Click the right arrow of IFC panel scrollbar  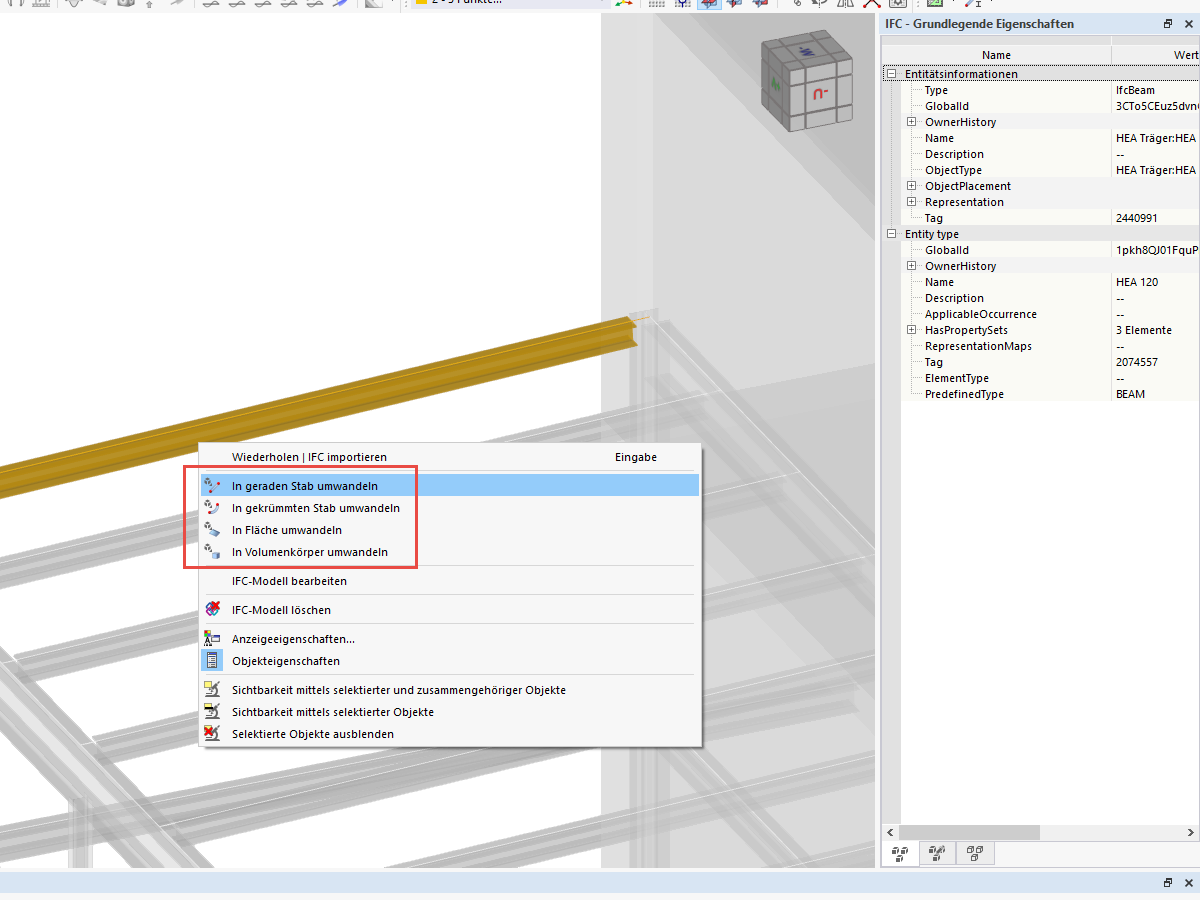tap(1191, 832)
